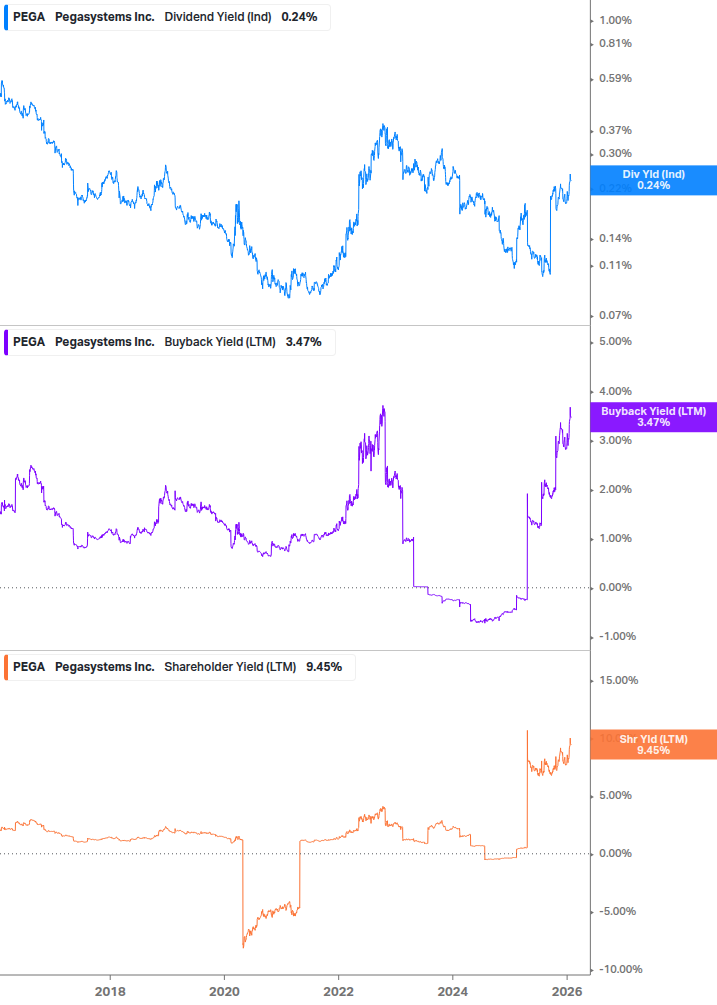Click the purple Buyback Yield color bar
This screenshot has height=1005, width=717.
tap(6, 342)
